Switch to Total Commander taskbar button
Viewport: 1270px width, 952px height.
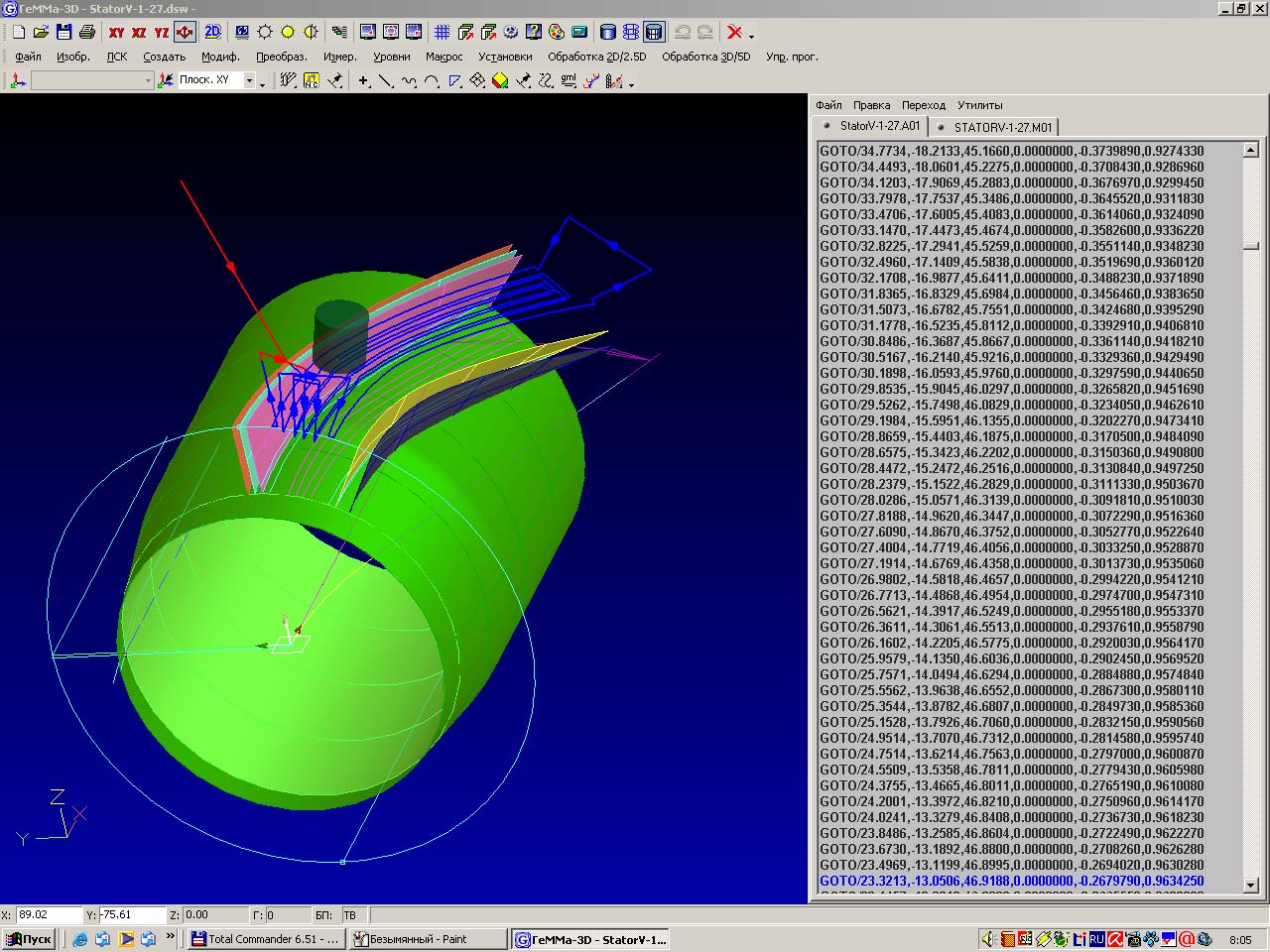pyautogui.click(x=267, y=939)
